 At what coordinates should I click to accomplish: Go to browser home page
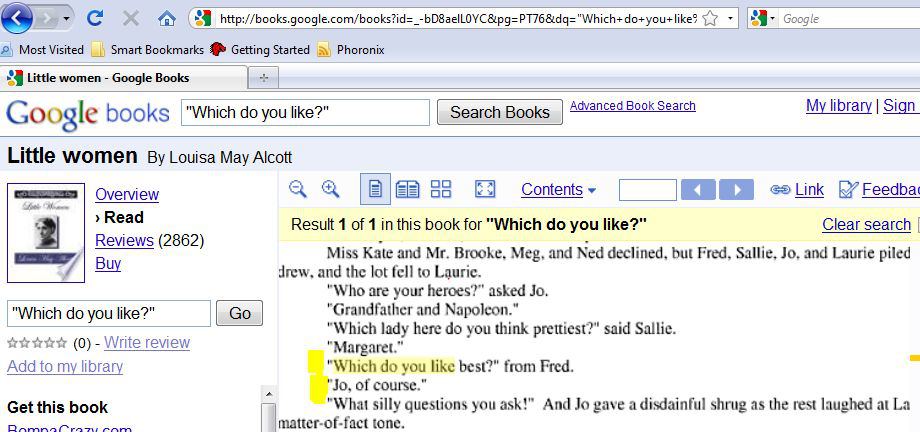[167, 18]
